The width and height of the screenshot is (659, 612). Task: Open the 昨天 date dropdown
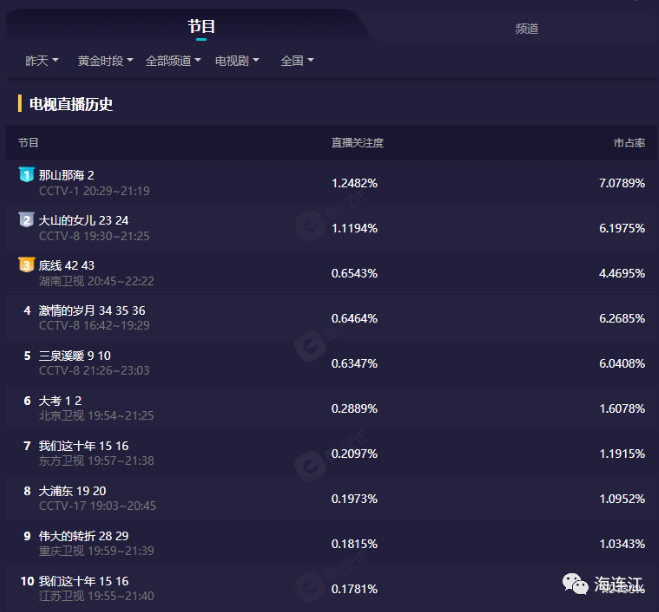click(x=42, y=61)
